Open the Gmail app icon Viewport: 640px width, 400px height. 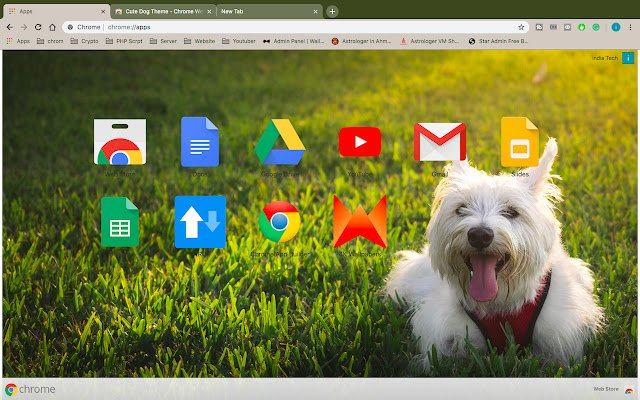[x=440, y=142]
